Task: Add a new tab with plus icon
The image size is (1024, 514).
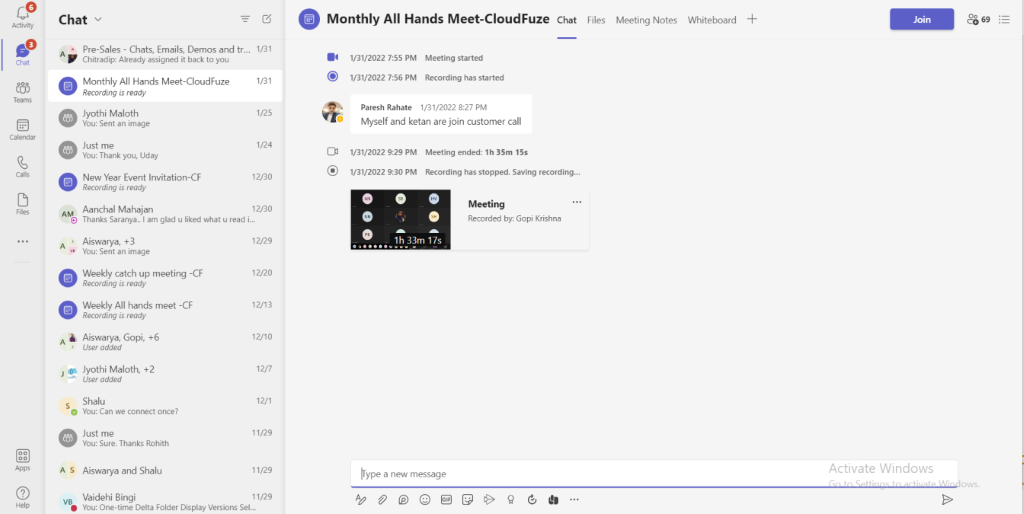Action: (x=752, y=20)
